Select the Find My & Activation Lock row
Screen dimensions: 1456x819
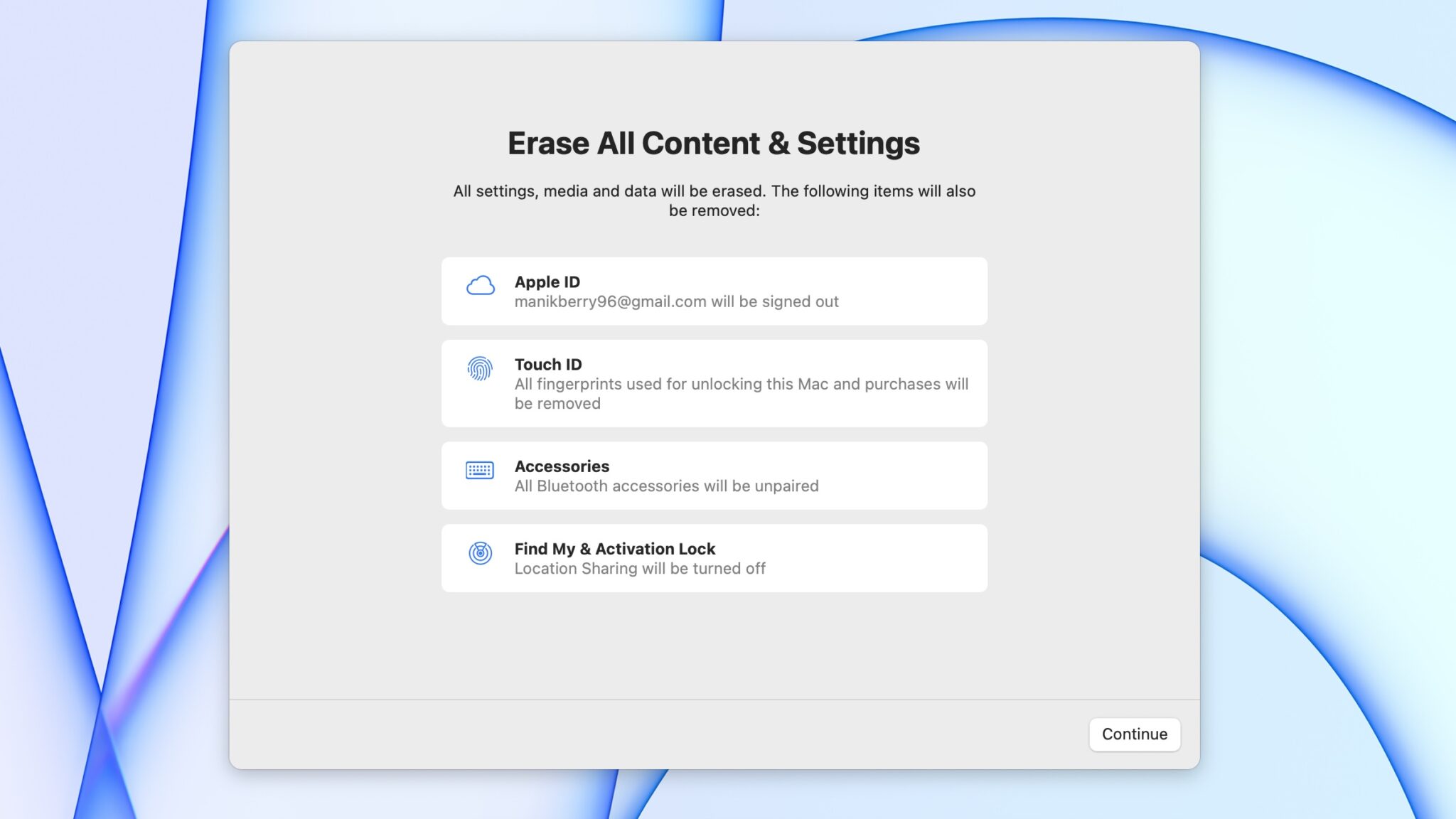714,557
